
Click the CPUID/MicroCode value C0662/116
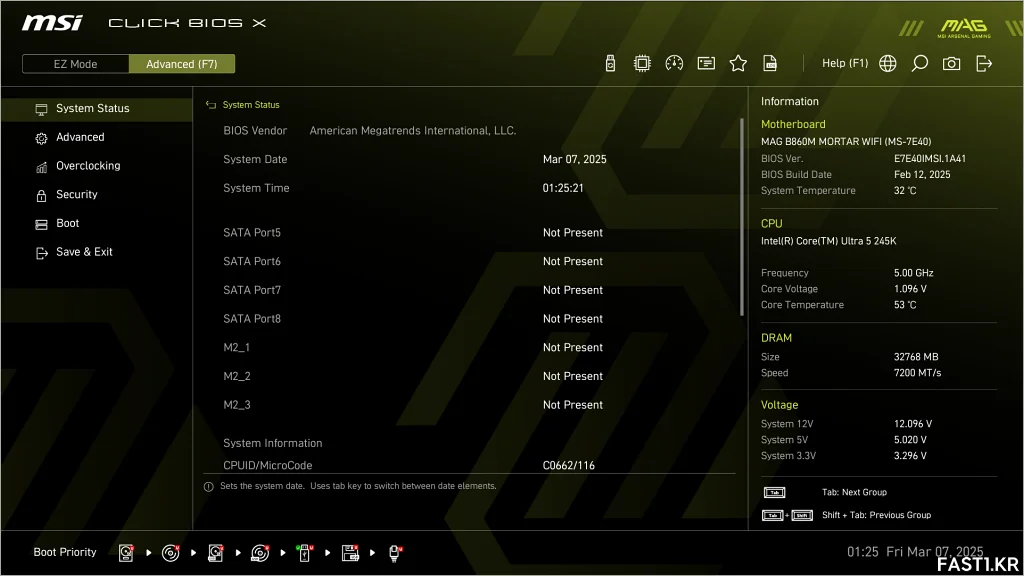pyautogui.click(x=569, y=466)
